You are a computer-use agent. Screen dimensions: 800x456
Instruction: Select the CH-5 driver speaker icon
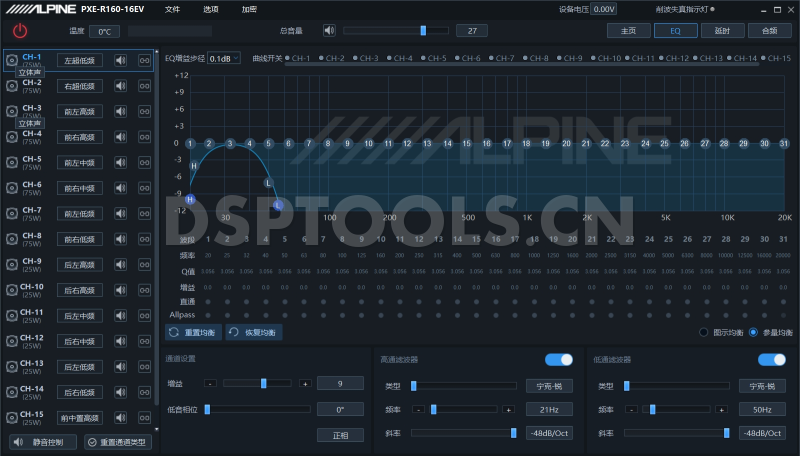tap(12, 163)
